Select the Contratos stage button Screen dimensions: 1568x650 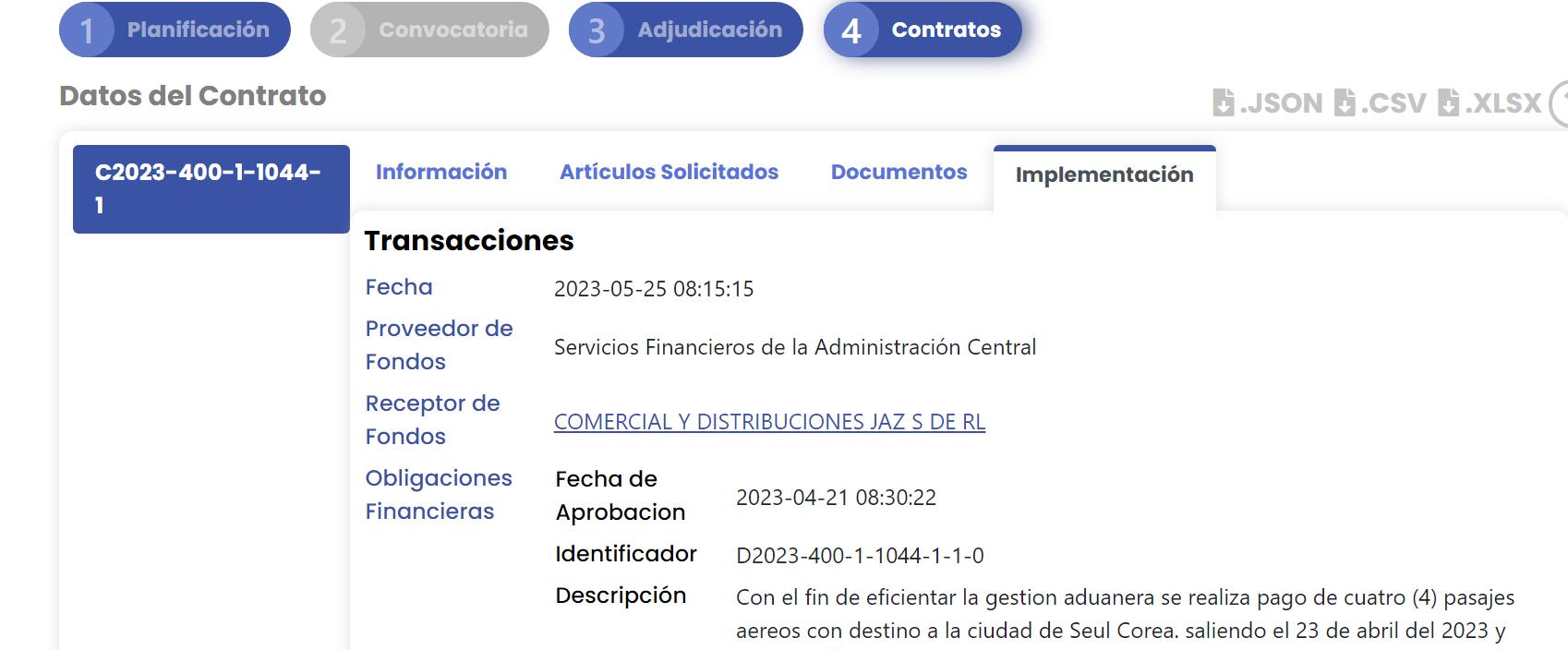946,30
